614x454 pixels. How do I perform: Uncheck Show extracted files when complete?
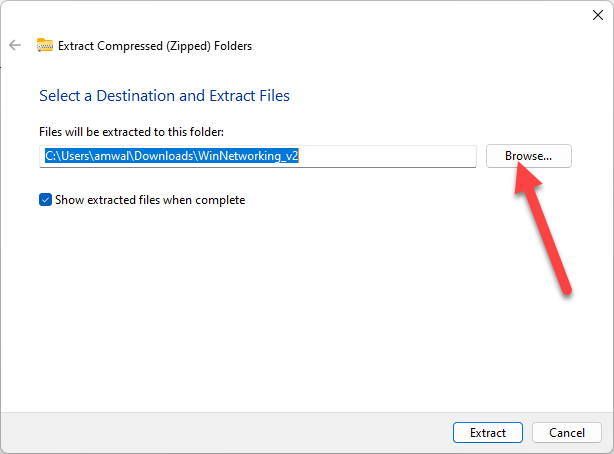(46, 200)
